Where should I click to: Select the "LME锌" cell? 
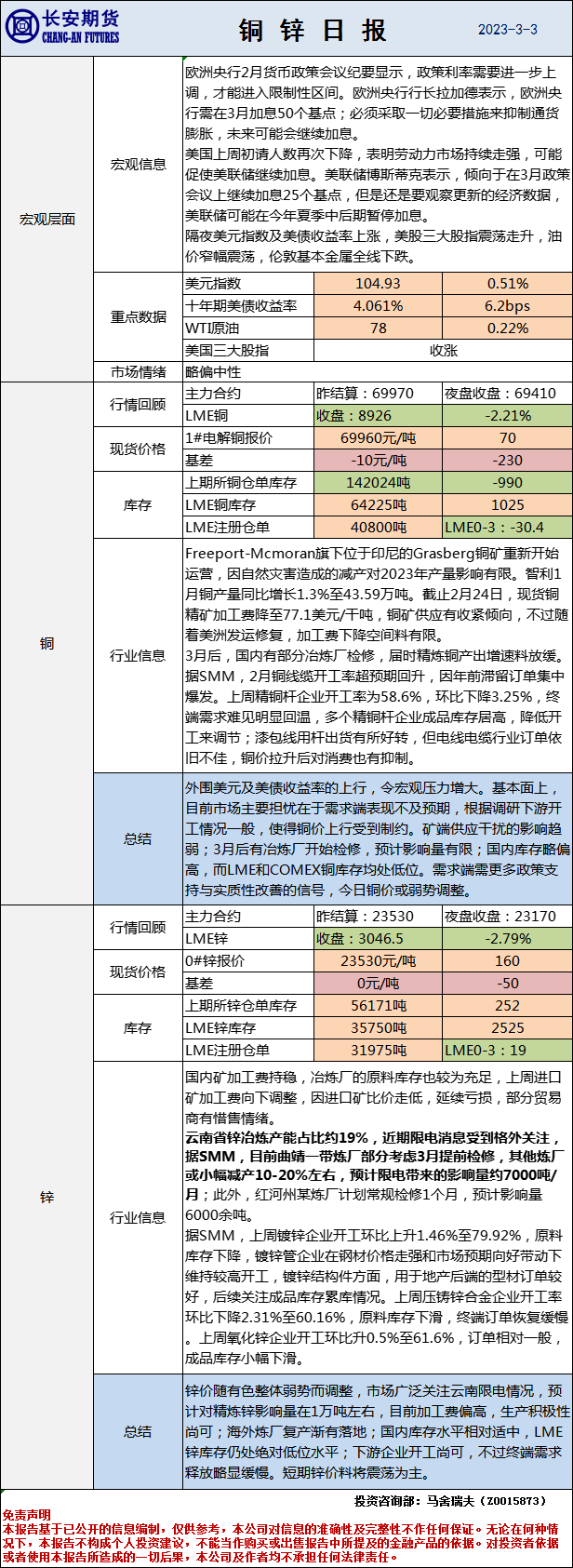tap(249, 939)
